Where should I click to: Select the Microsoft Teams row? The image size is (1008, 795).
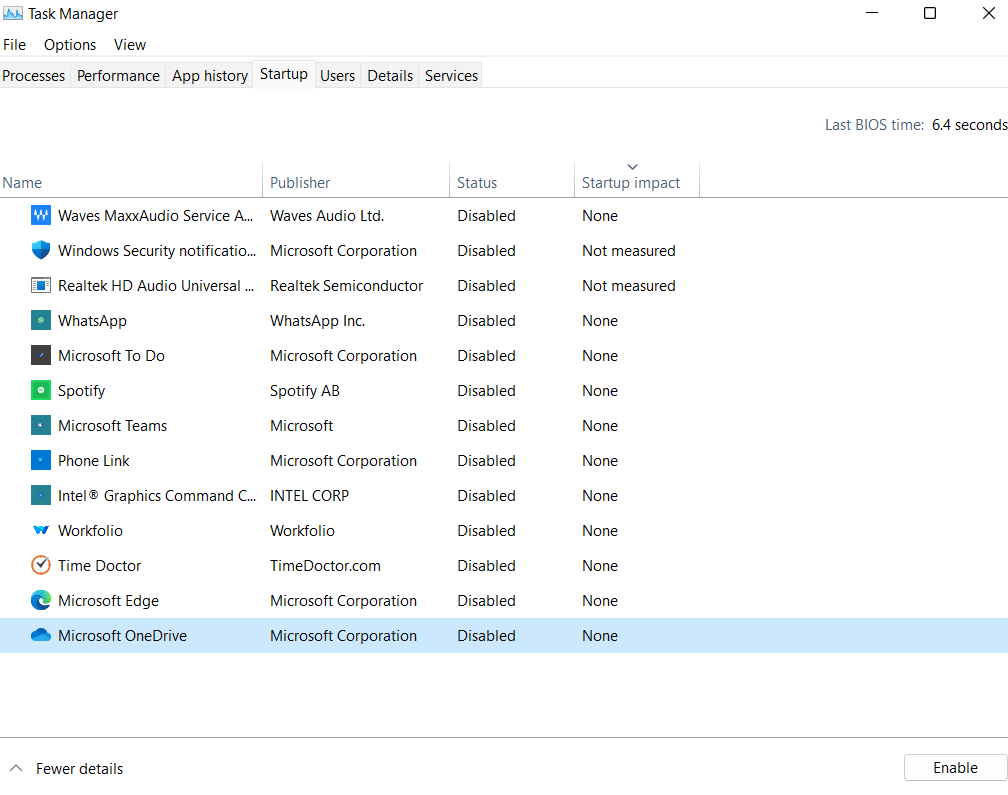pyautogui.click(x=112, y=426)
